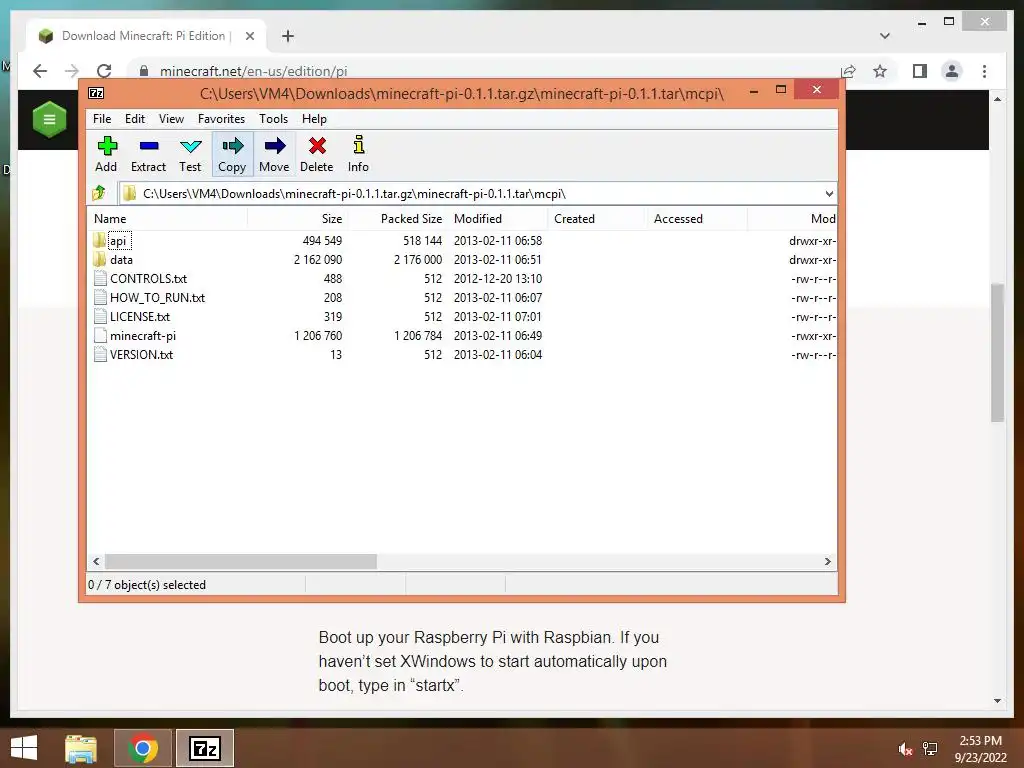Select VERSION.txt file name
This screenshot has width=1024, height=768.
point(141,355)
